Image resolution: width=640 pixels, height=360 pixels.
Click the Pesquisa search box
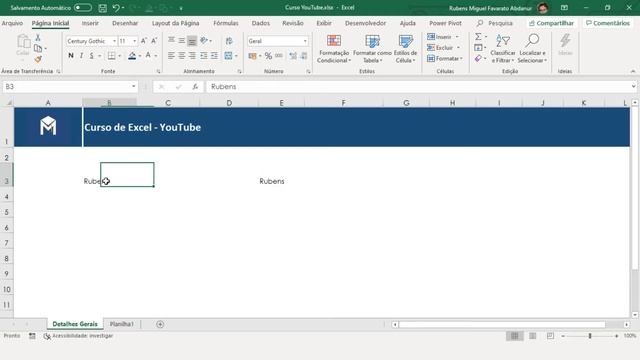(495, 23)
